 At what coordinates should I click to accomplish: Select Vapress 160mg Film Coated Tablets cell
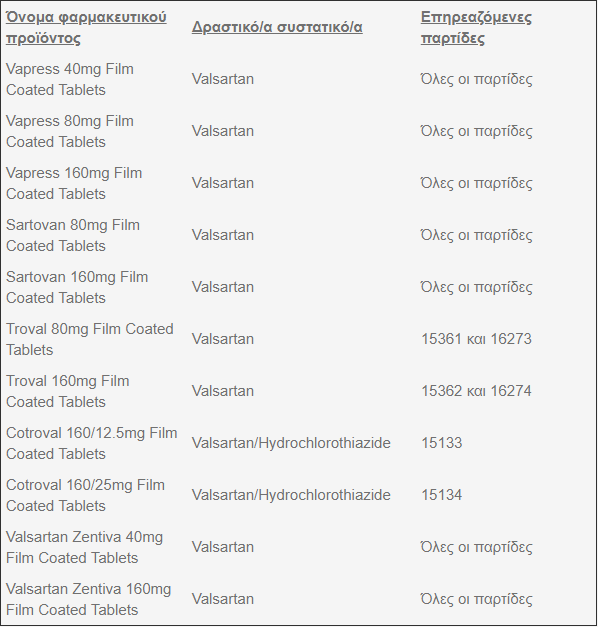pyautogui.click(x=74, y=183)
